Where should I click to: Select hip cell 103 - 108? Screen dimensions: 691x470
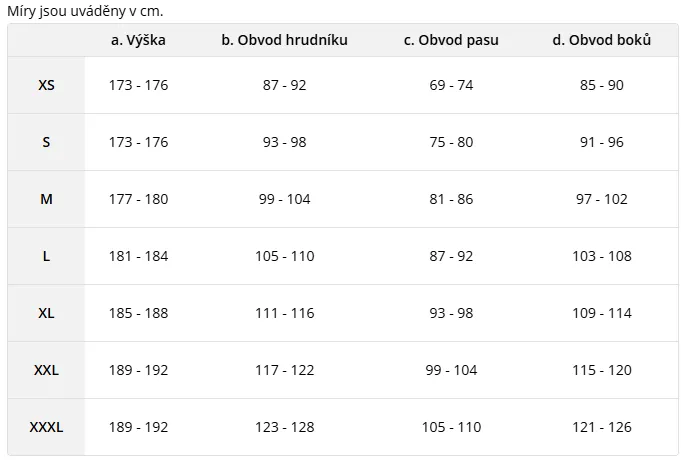coord(601,257)
